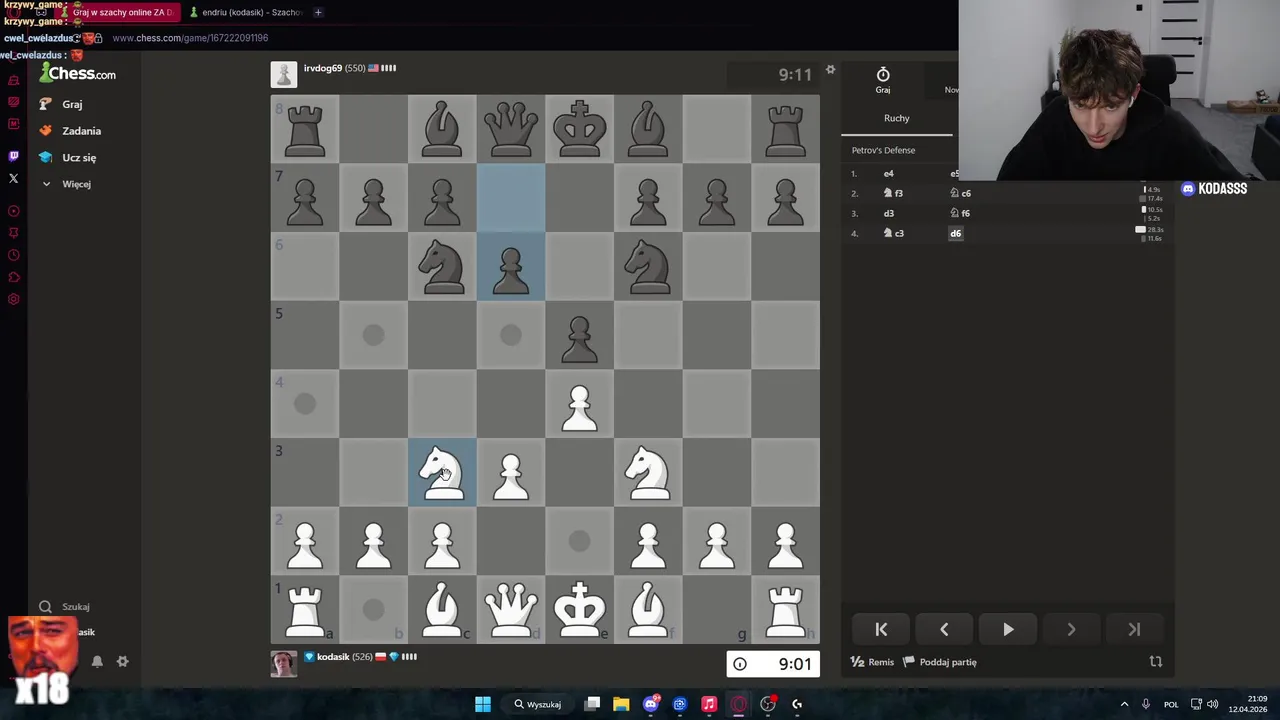Offer a draw with Remis
This screenshot has width=1280, height=720.
click(x=872, y=662)
